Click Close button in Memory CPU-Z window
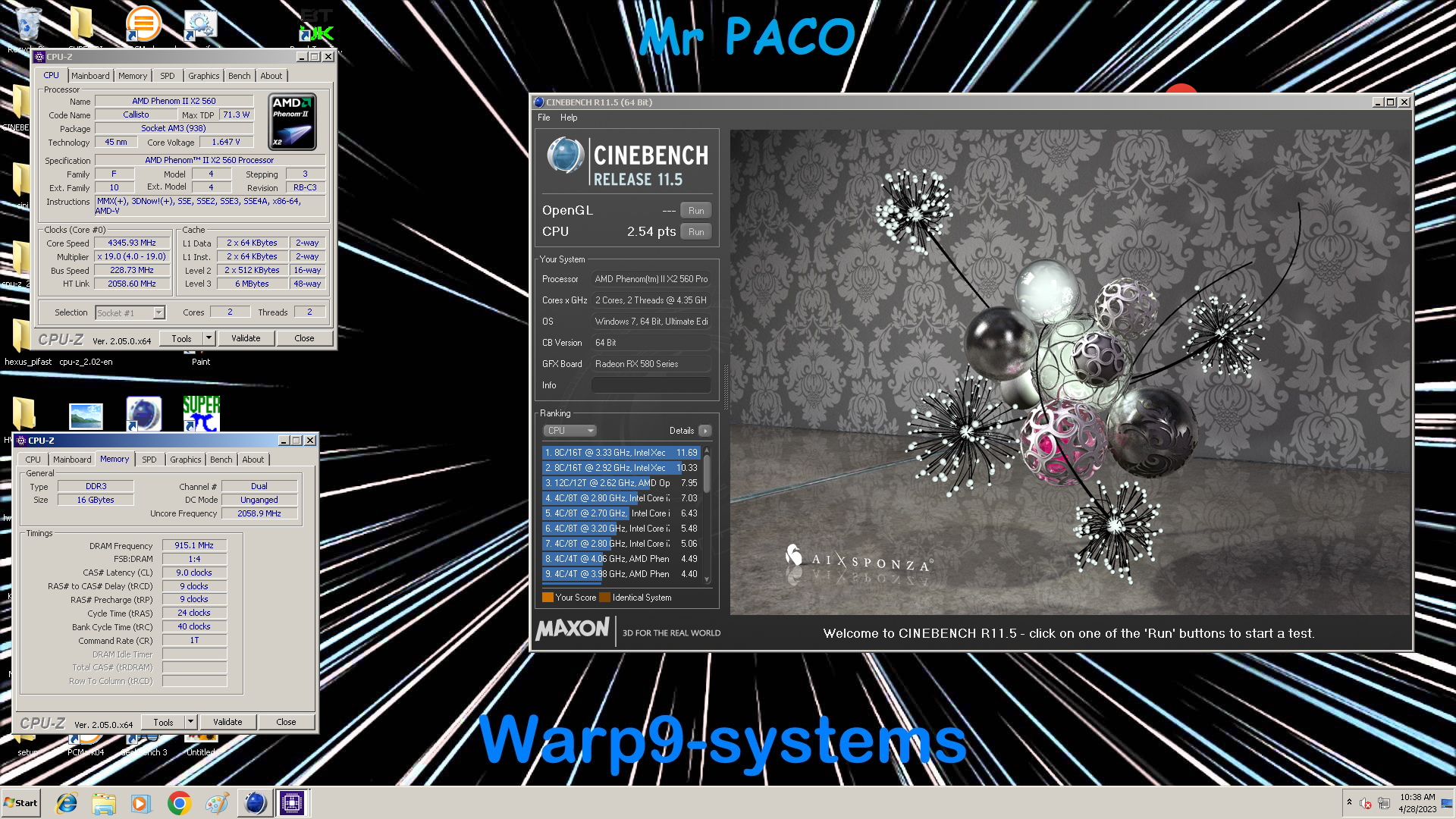 click(x=286, y=722)
